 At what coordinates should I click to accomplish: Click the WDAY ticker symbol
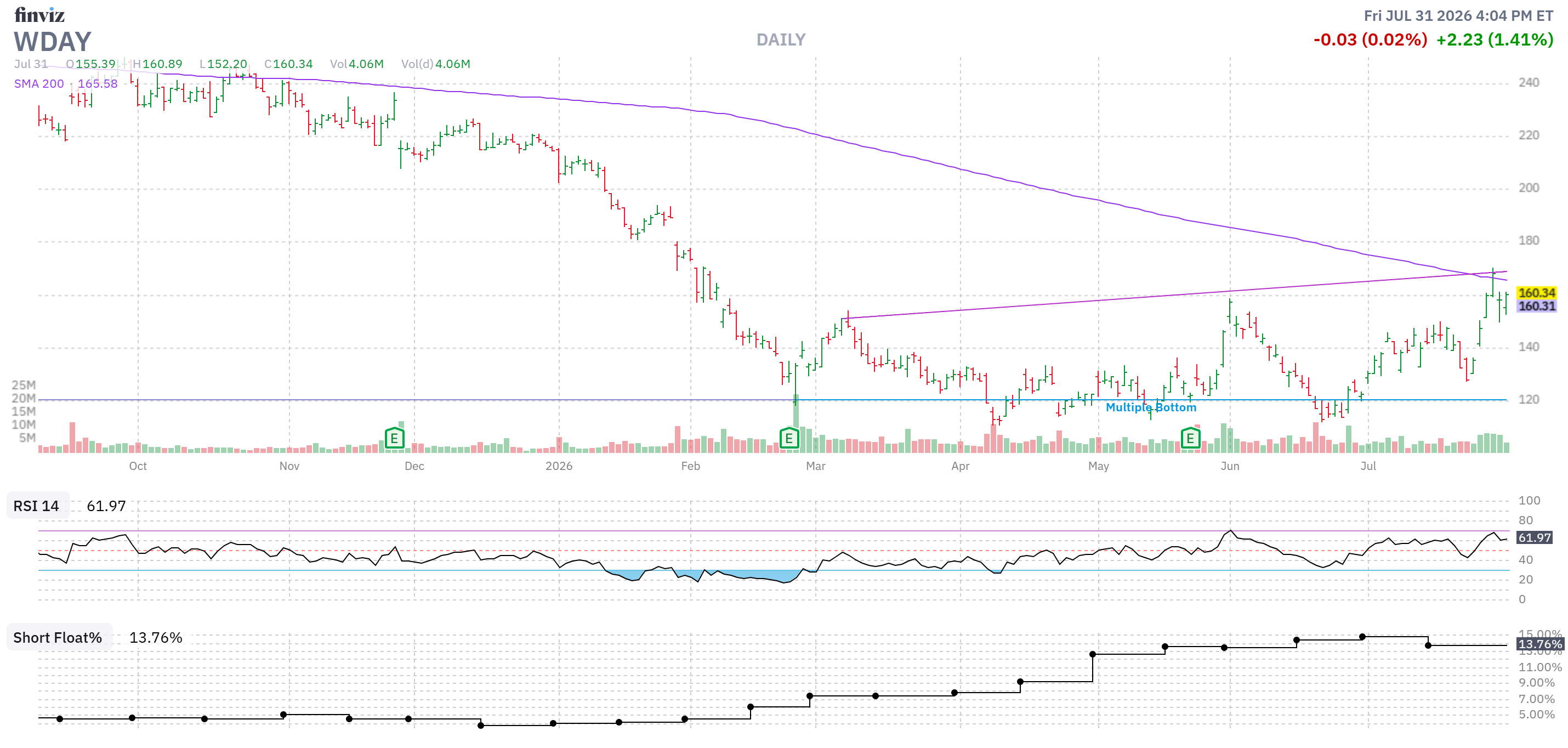tap(53, 42)
